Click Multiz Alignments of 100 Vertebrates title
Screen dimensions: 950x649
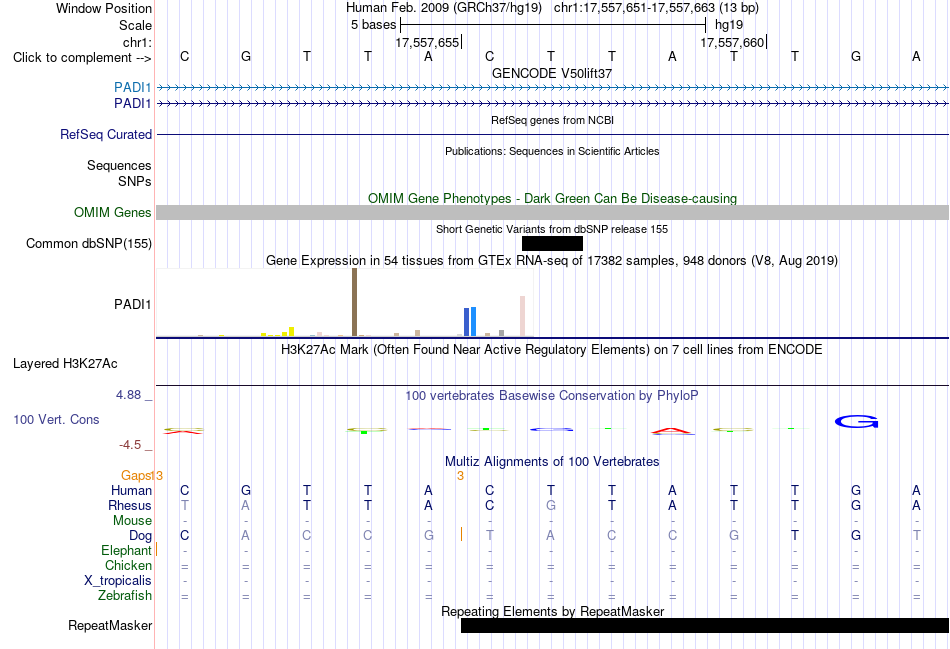[x=552, y=462]
